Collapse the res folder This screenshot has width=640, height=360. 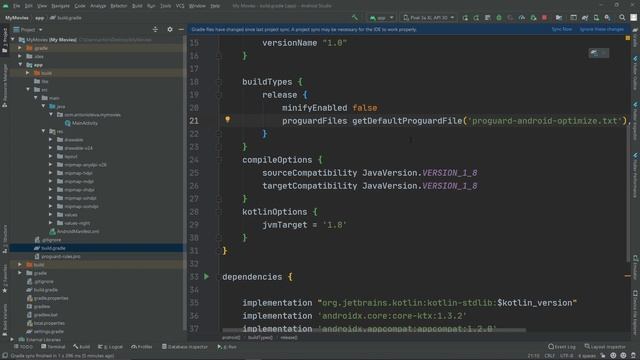43,131
